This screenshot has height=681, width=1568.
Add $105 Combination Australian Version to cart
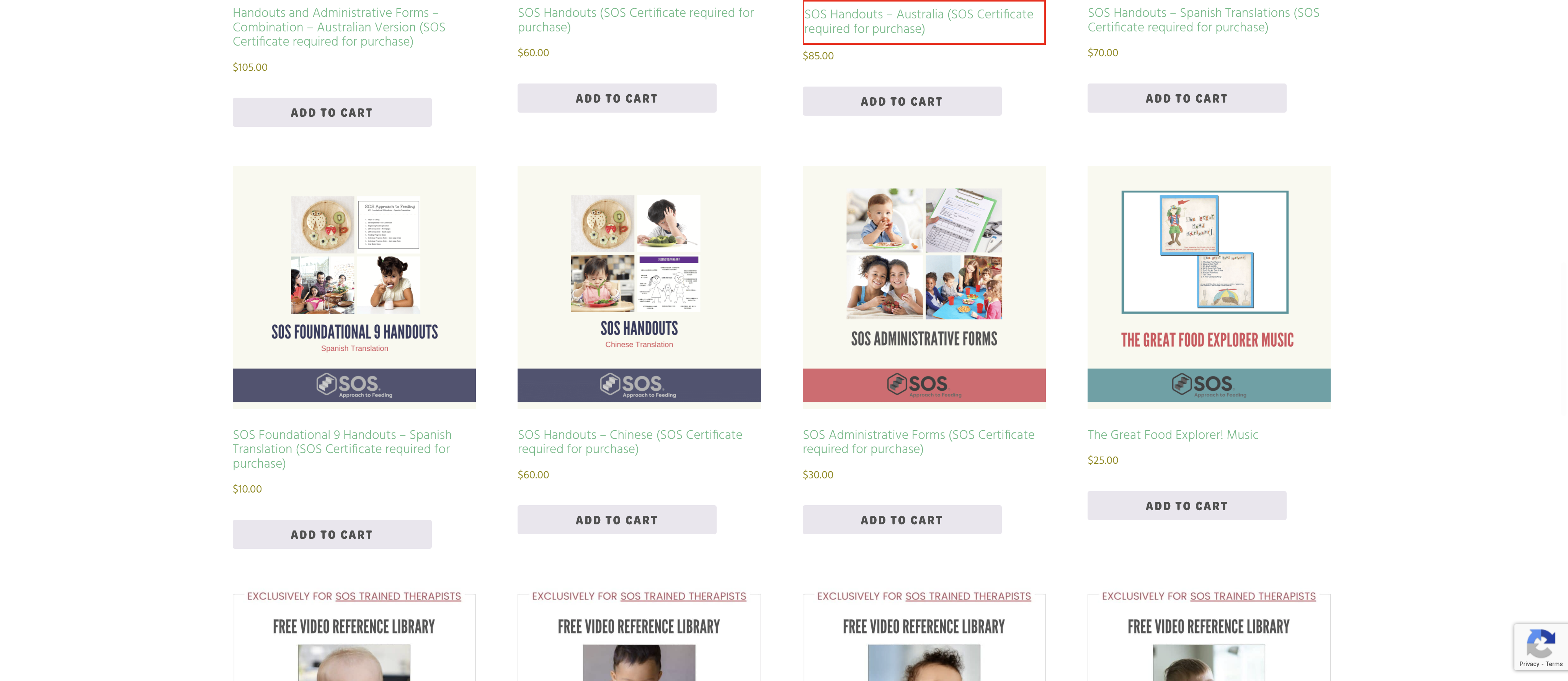[332, 112]
